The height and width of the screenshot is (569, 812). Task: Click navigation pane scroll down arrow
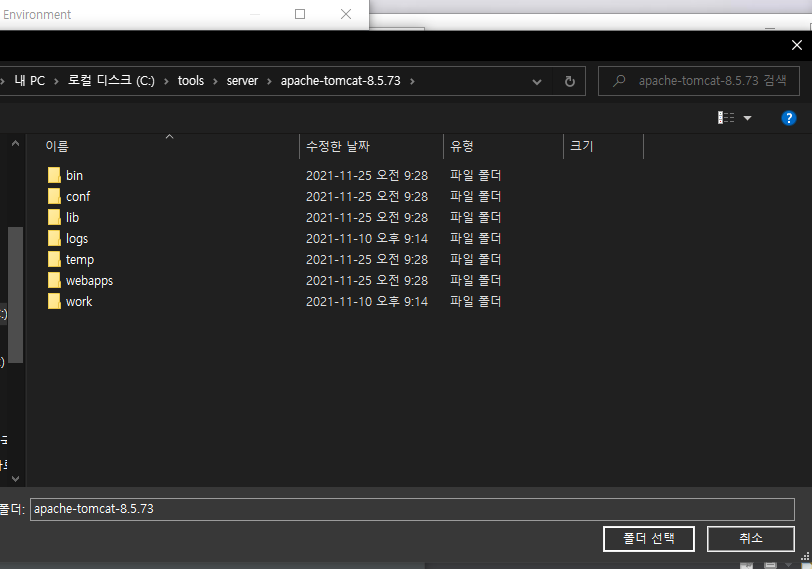[x=16, y=479]
